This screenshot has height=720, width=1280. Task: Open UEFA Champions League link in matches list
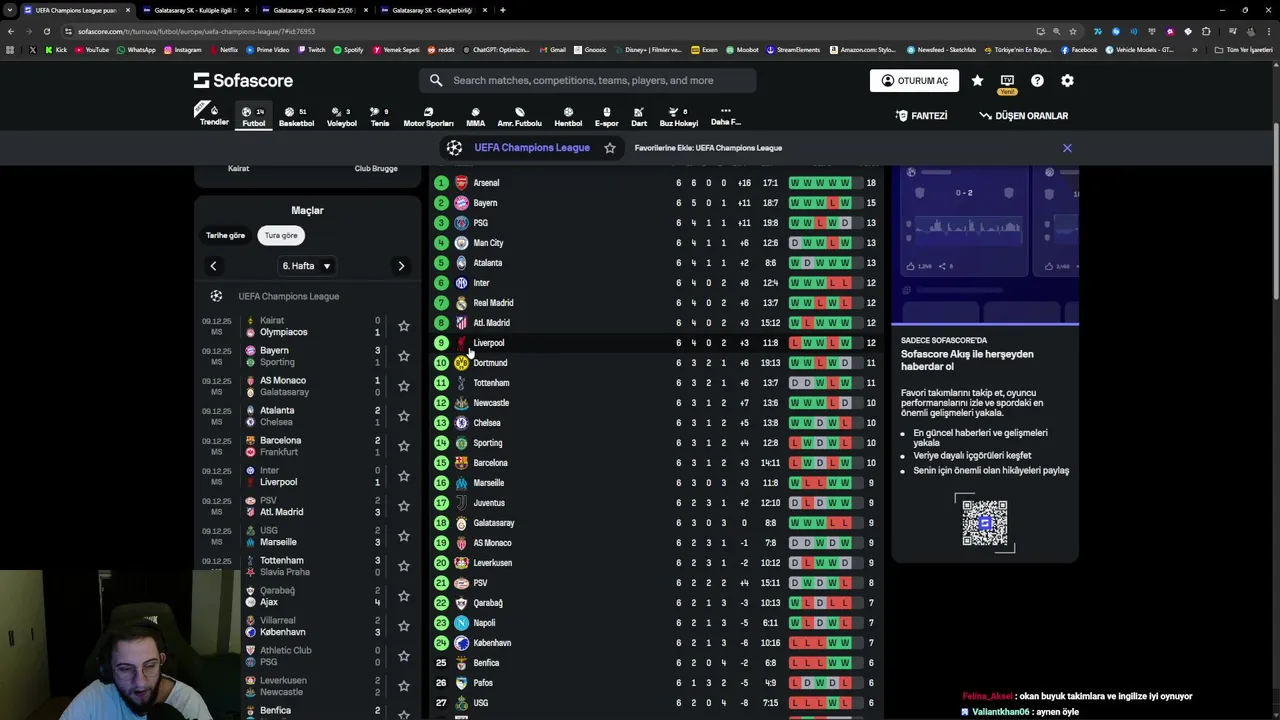288,296
